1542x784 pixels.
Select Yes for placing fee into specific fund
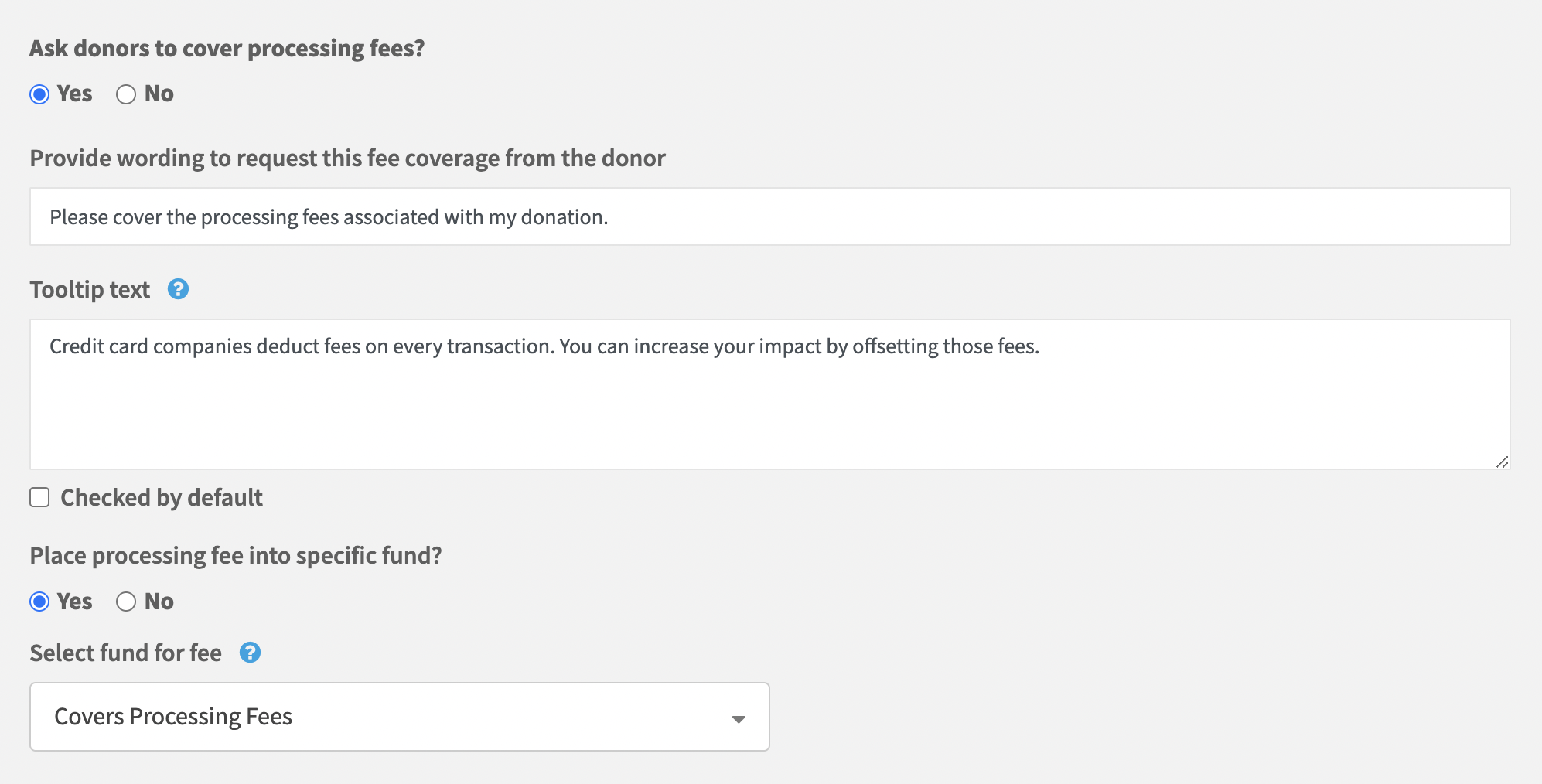pyautogui.click(x=39, y=602)
